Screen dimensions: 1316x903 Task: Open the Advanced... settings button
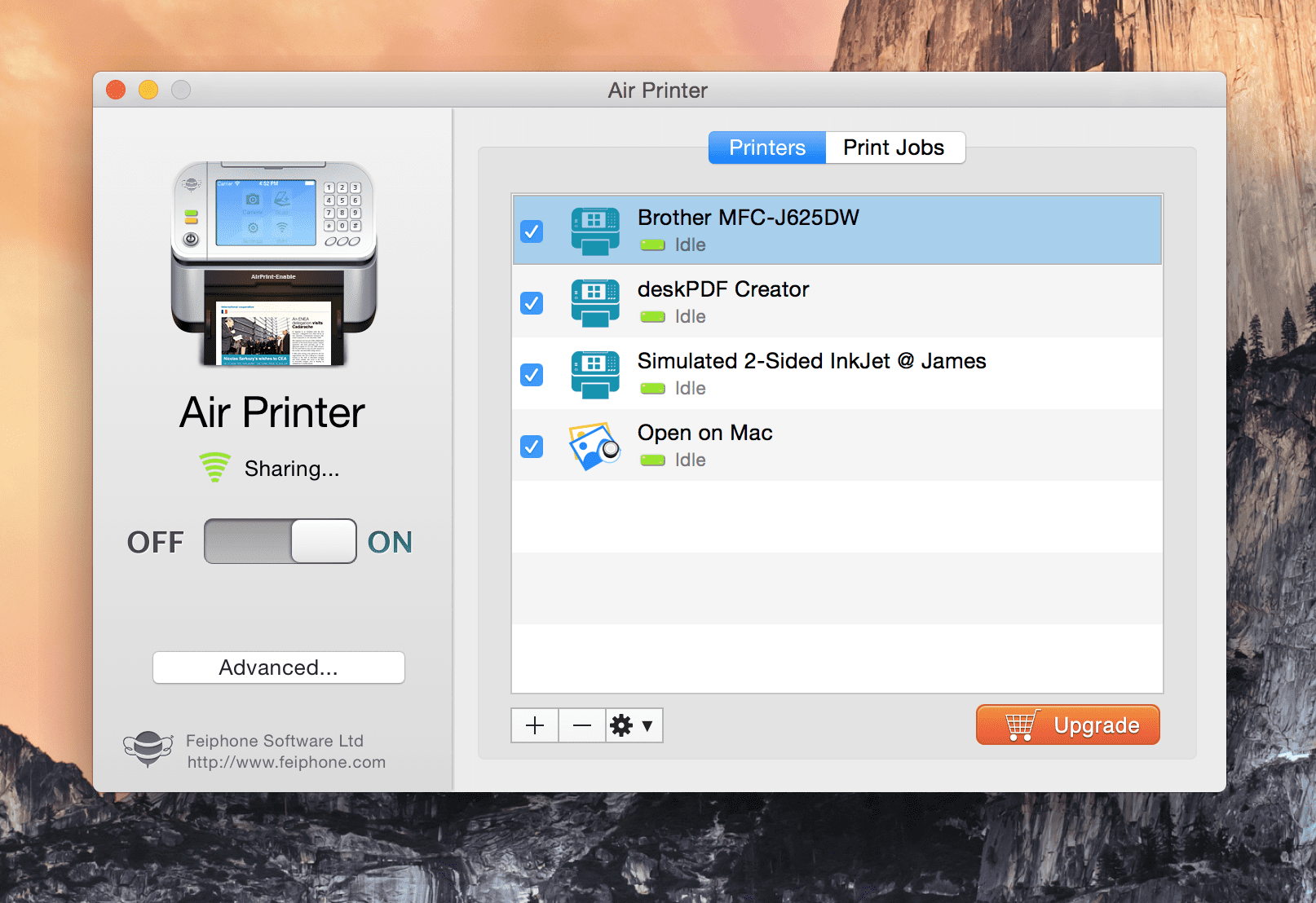tap(279, 667)
